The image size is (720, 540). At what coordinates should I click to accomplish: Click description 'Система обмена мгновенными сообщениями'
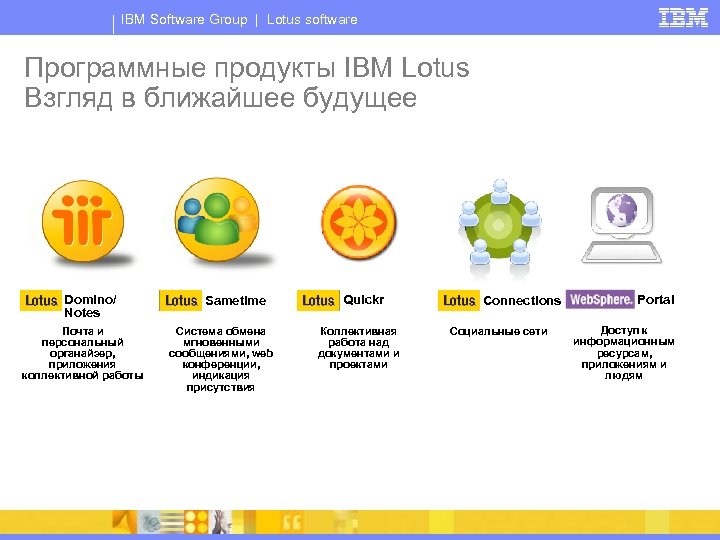tap(220, 342)
